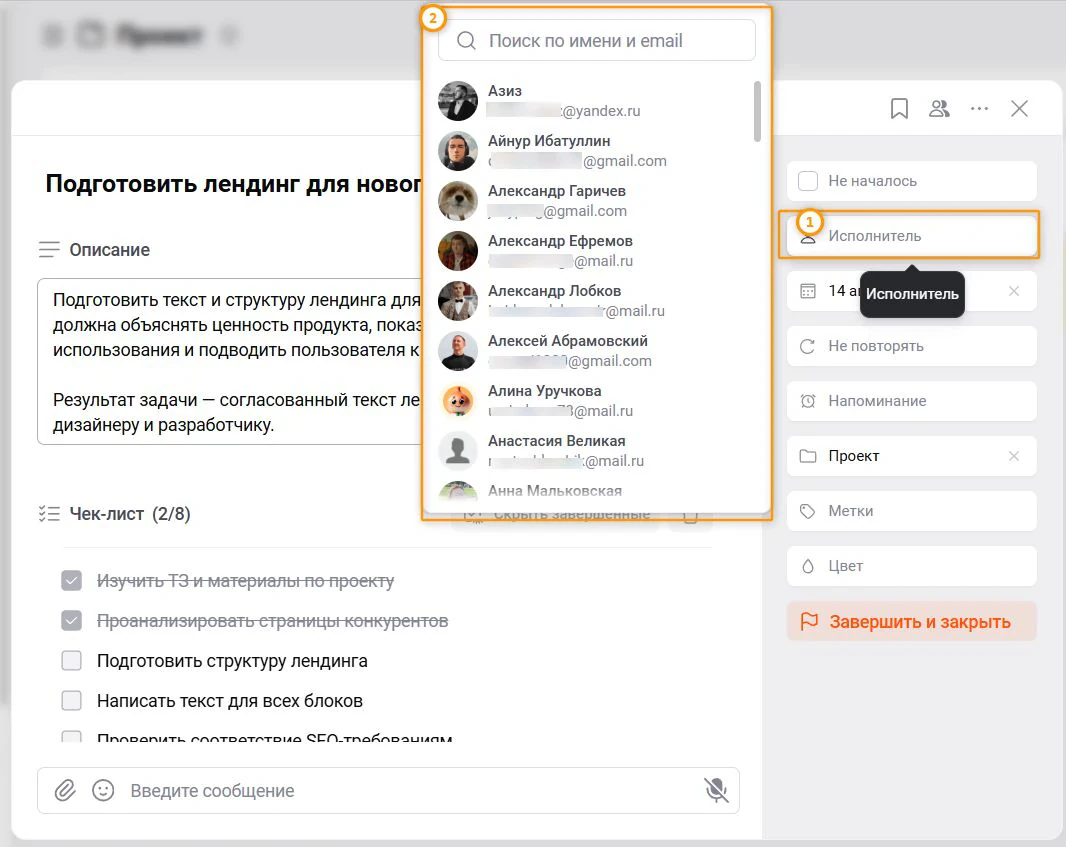Click Александр Гаричев's dog avatar
The height and width of the screenshot is (847, 1066).
(x=458, y=201)
